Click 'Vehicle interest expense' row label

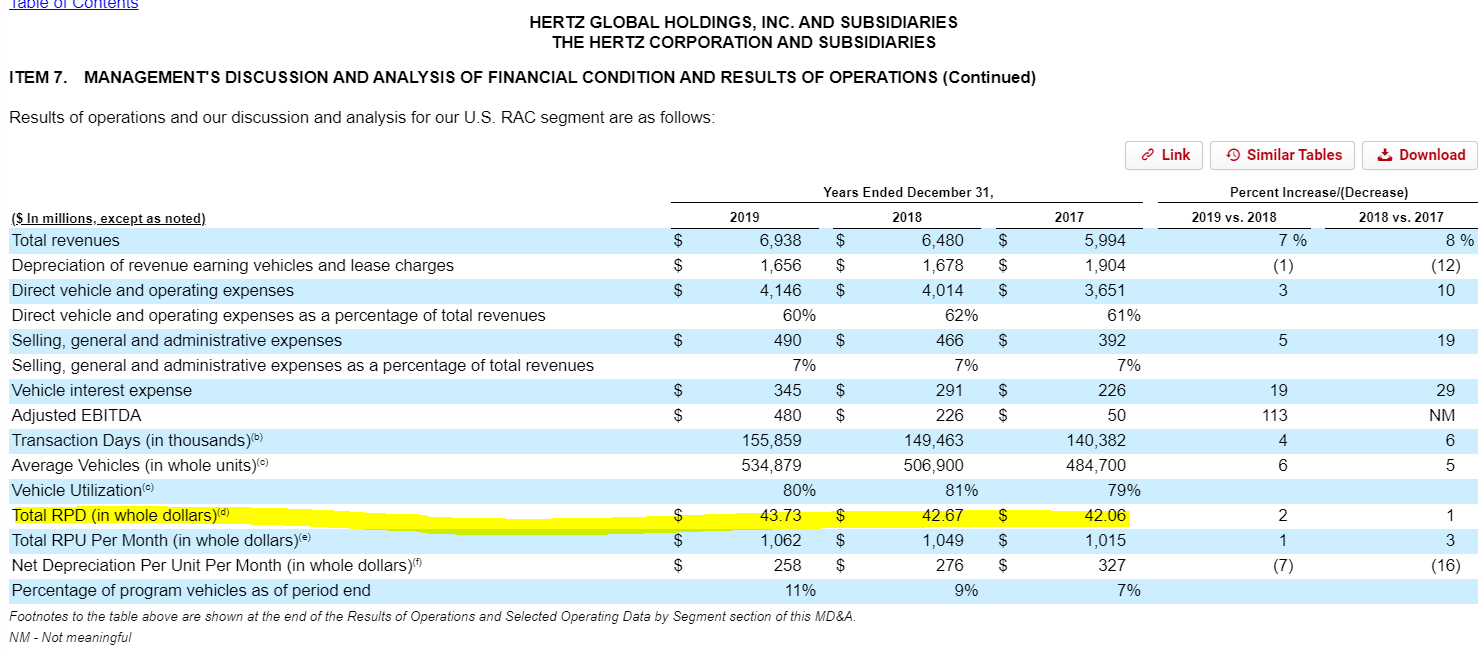click(x=101, y=390)
